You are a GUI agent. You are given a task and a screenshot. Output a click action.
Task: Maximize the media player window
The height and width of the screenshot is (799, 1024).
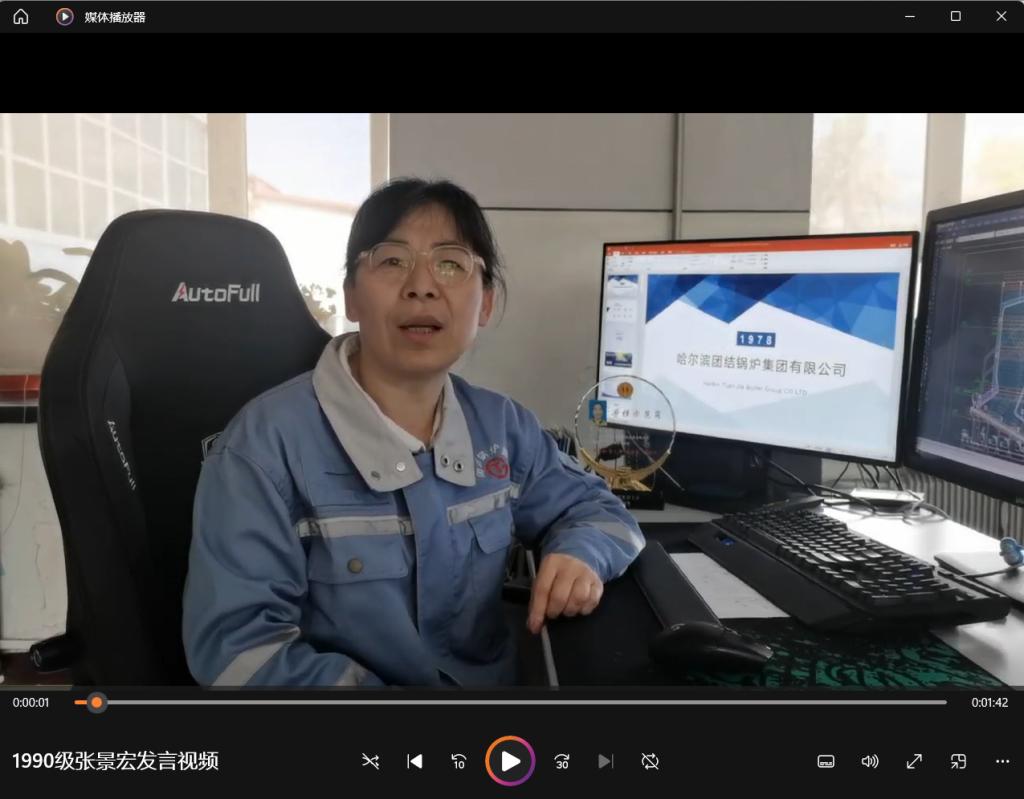[x=955, y=17]
